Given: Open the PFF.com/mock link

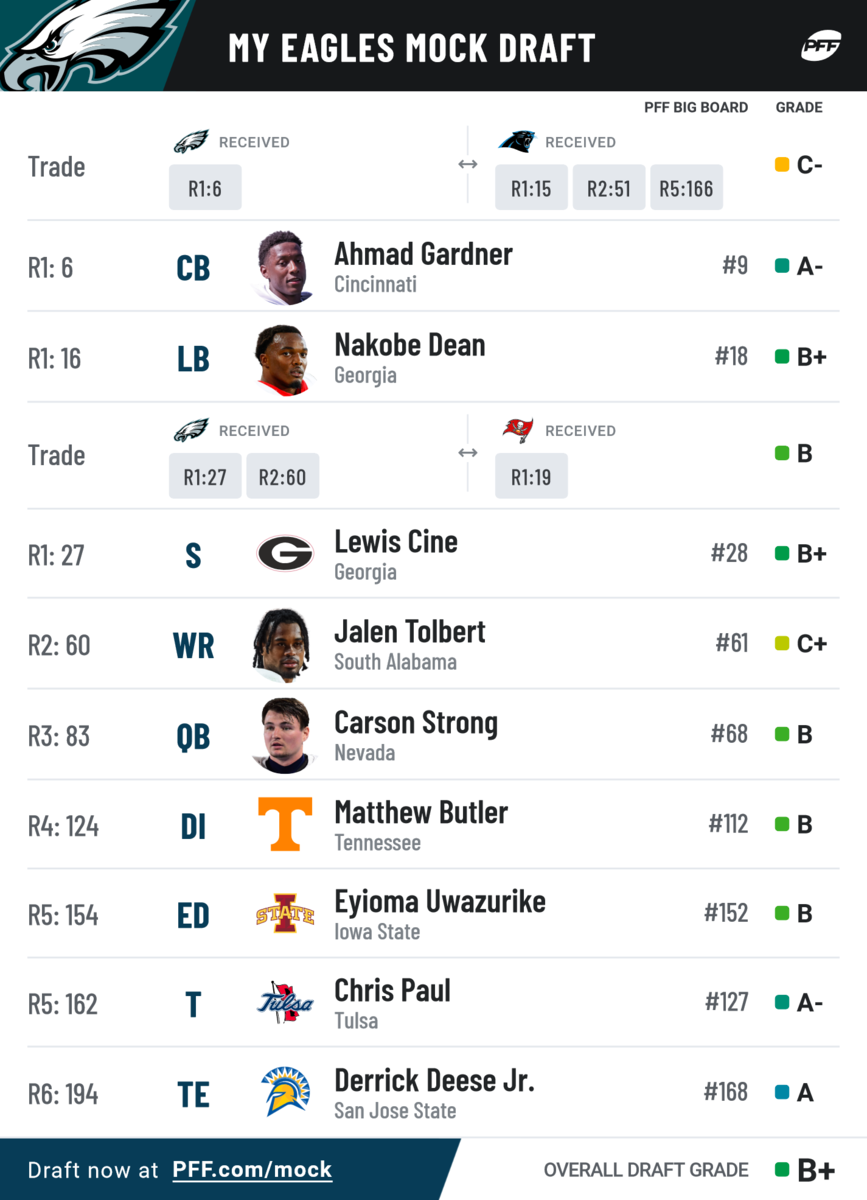Looking at the screenshot, I should click(x=252, y=1169).
